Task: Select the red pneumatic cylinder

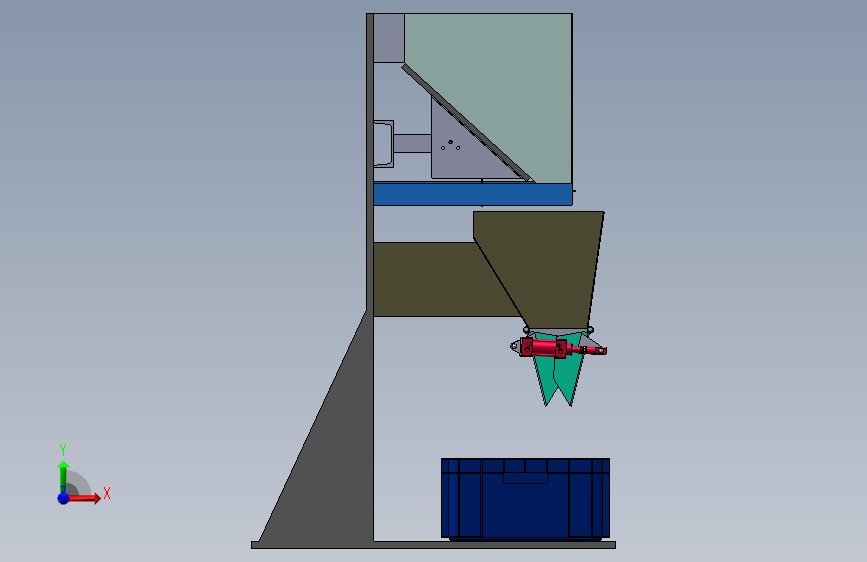Action: [557, 348]
